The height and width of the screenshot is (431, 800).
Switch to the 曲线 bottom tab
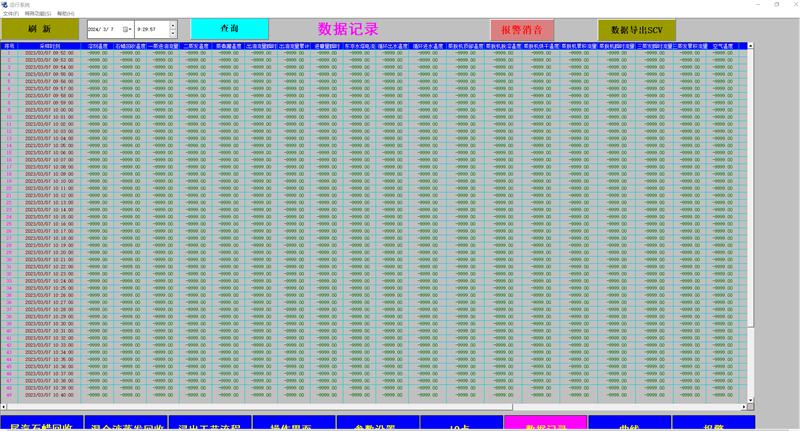(629, 423)
